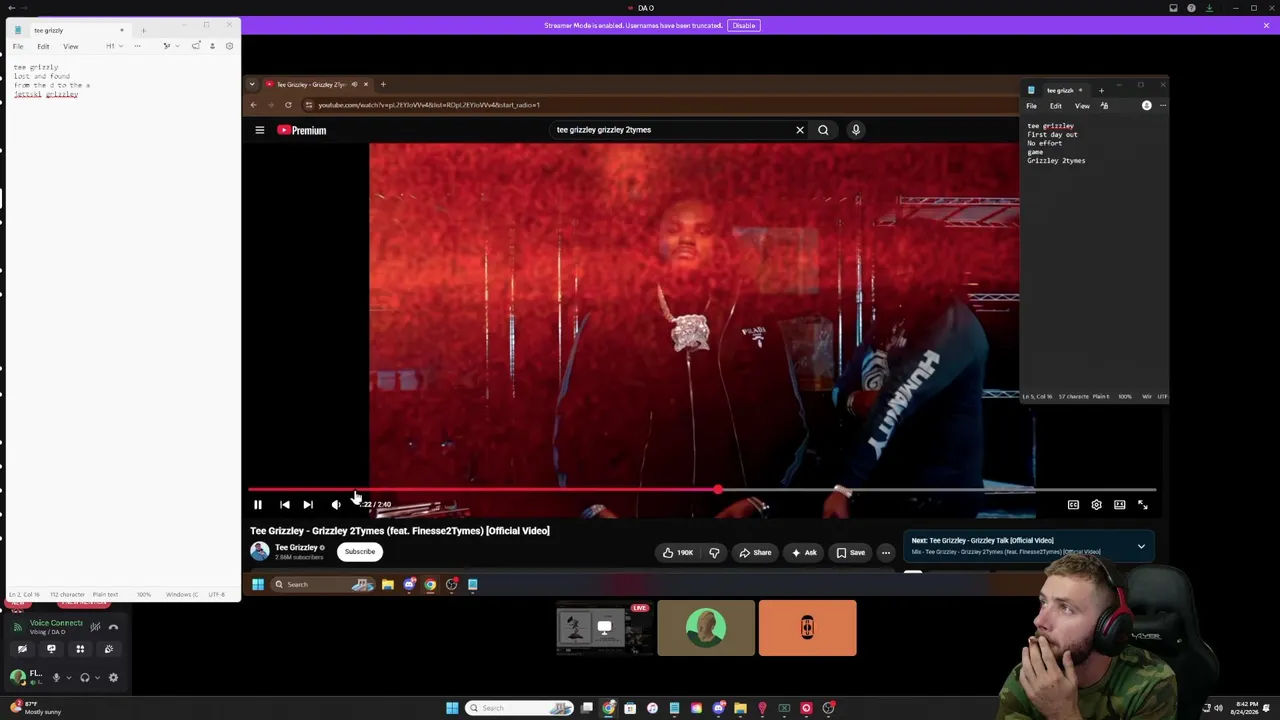
Task: Open the weather widget on the taskbar
Action: tap(36, 708)
